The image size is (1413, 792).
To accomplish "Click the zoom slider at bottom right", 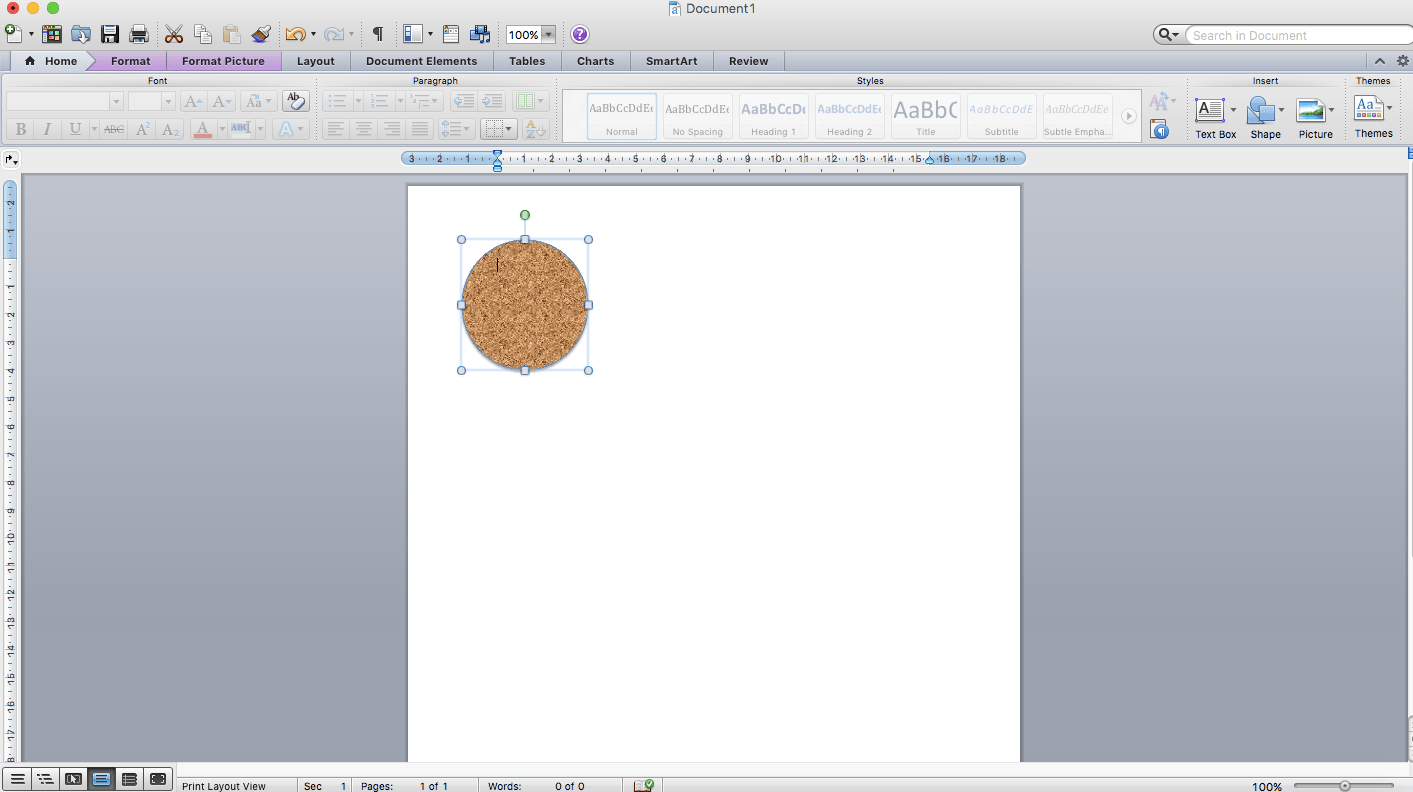I will 1345,786.
